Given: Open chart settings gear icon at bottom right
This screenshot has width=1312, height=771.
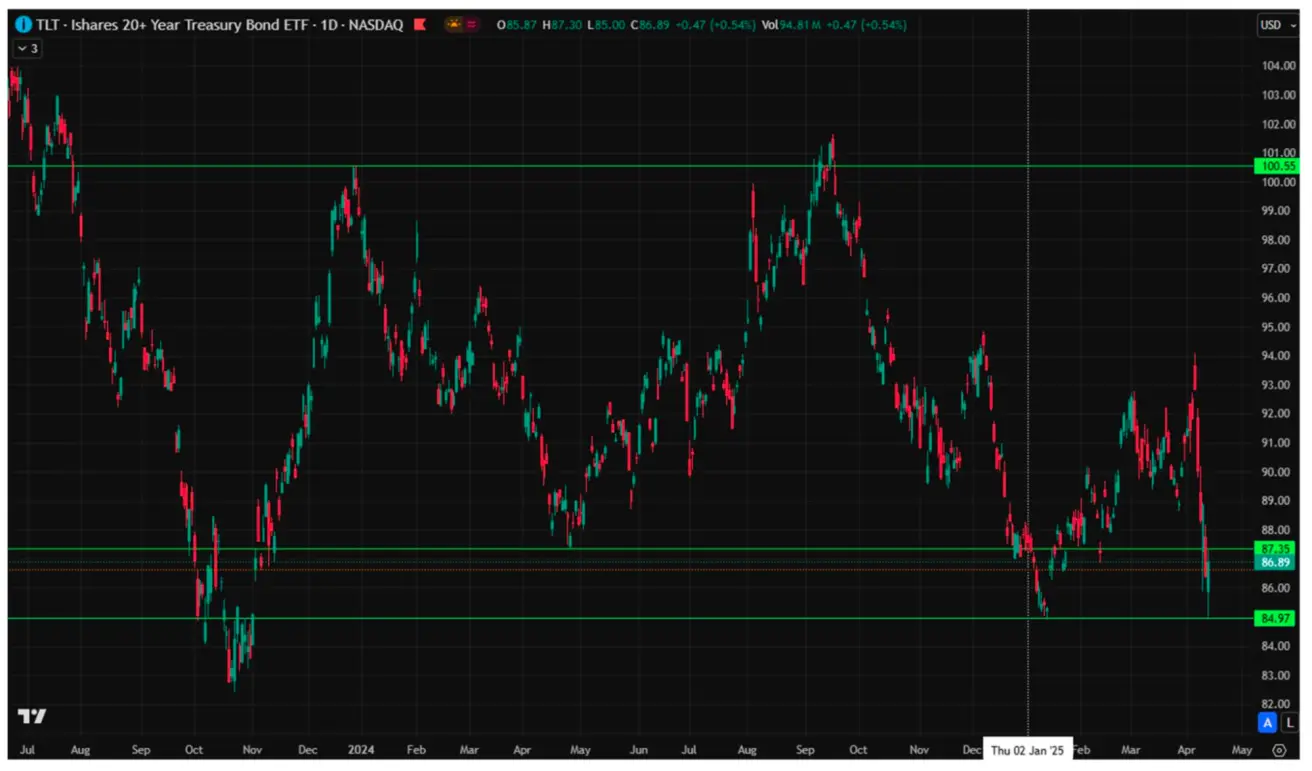Looking at the screenshot, I should pyautogui.click(x=1279, y=749).
